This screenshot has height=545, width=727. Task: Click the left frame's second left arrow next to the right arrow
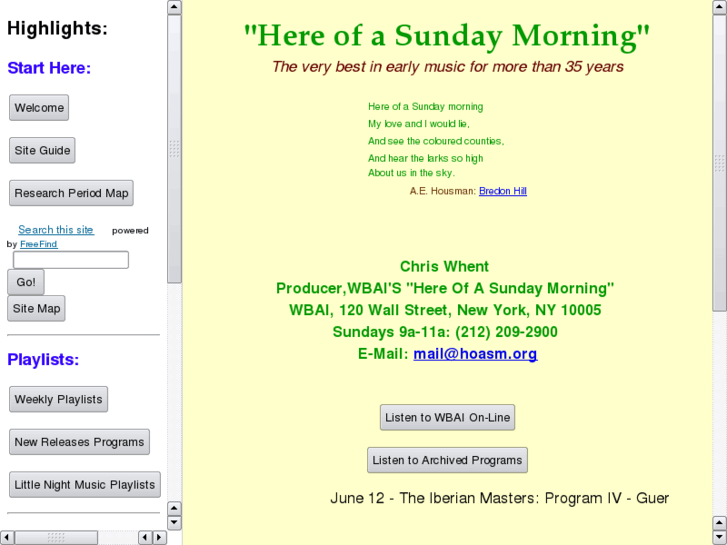(x=146, y=538)
